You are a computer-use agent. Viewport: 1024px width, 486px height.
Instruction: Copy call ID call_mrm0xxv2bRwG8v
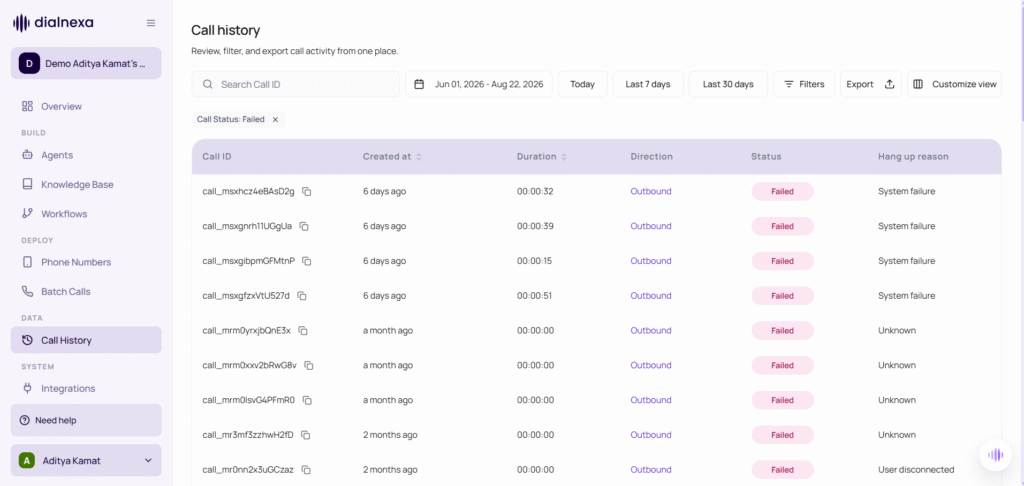pyautogui.click(x=309, y=365)
